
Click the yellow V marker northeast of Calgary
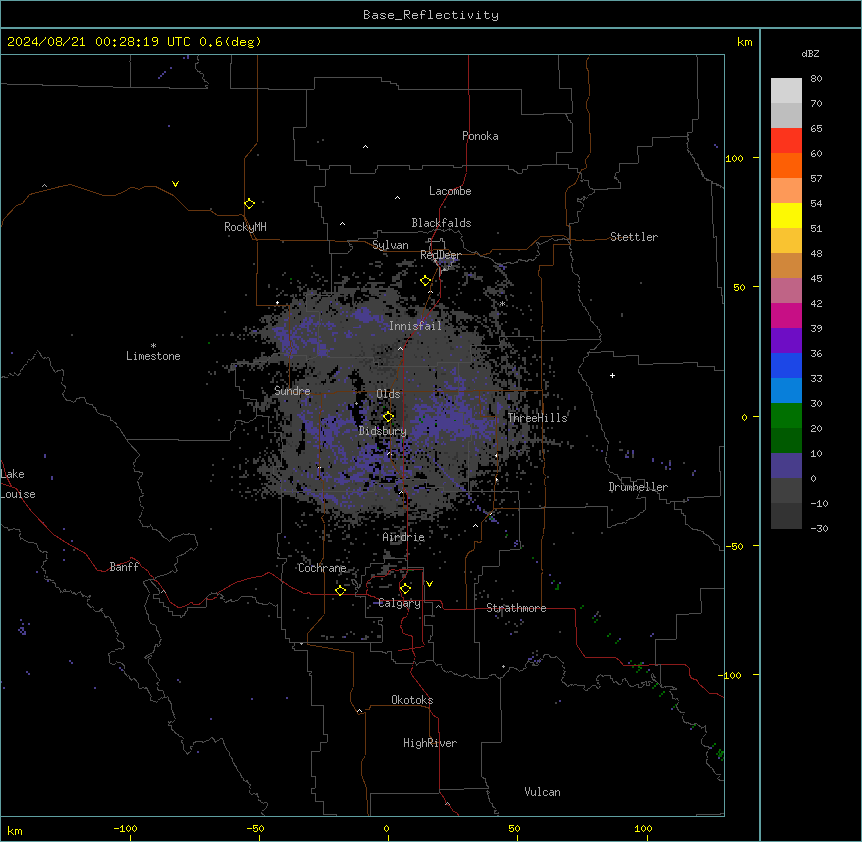[429, 584]
